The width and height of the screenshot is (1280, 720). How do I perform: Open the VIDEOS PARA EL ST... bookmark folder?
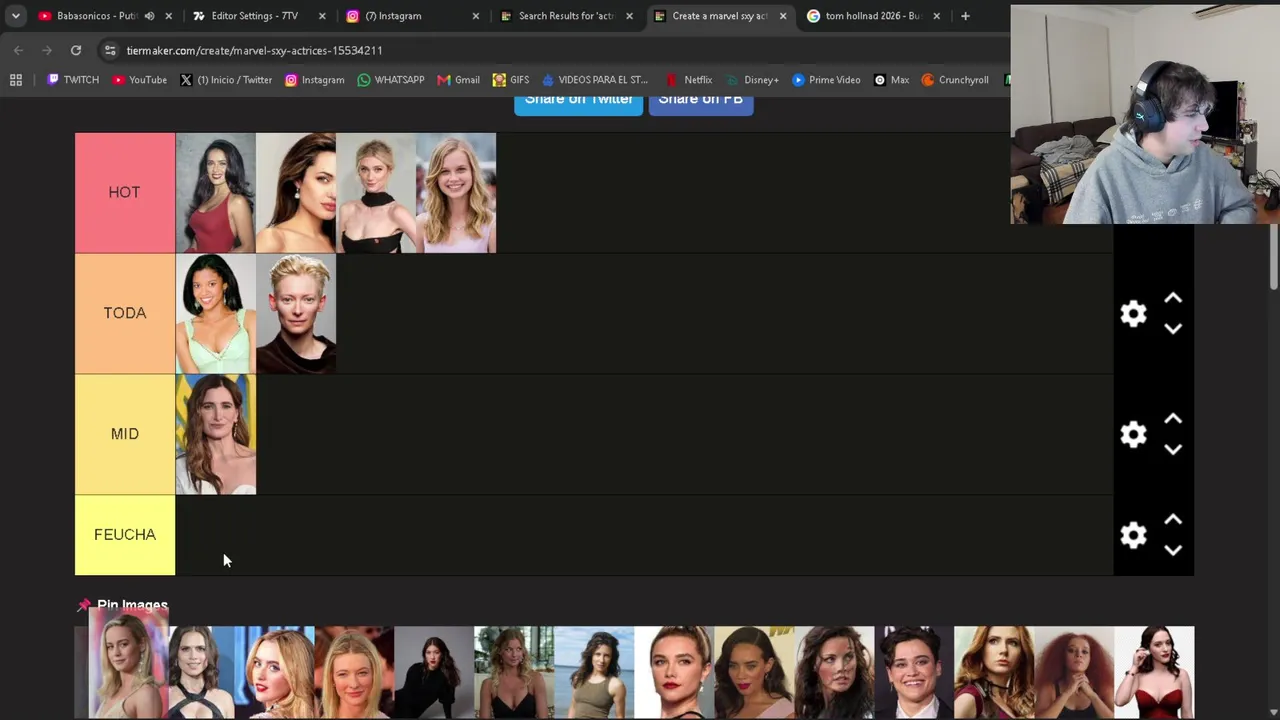coord(595,80)
